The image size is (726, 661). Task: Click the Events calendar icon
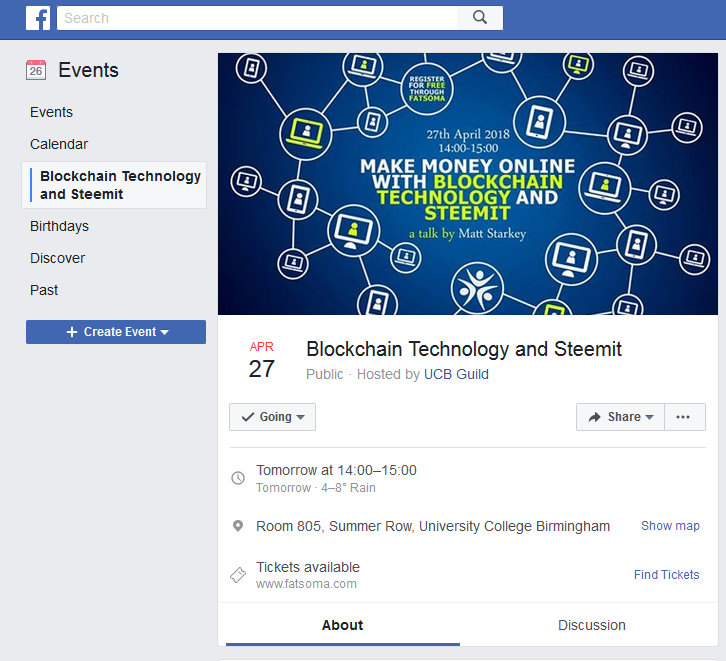point(36,70)
